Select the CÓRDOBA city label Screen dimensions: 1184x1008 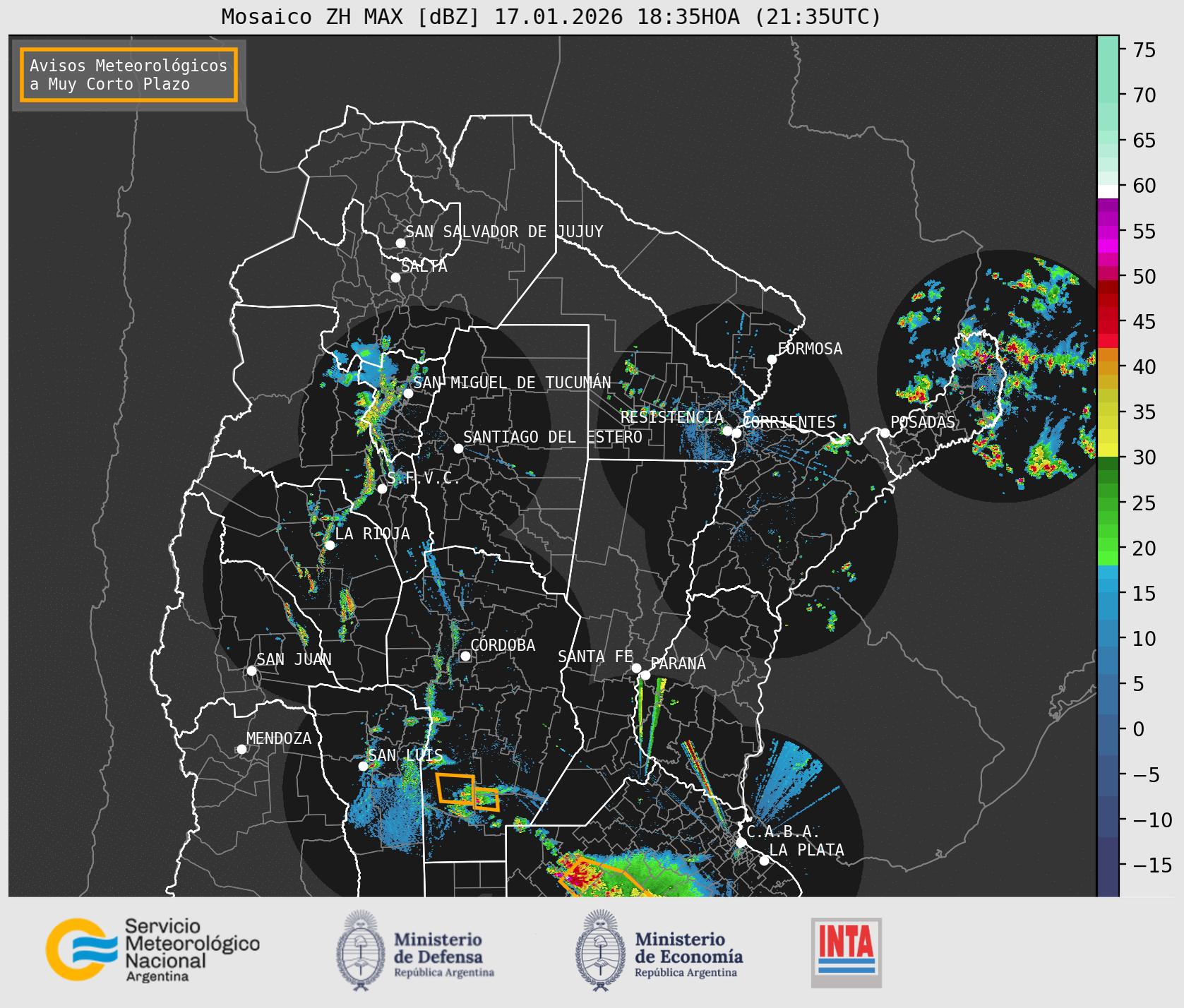503,645
